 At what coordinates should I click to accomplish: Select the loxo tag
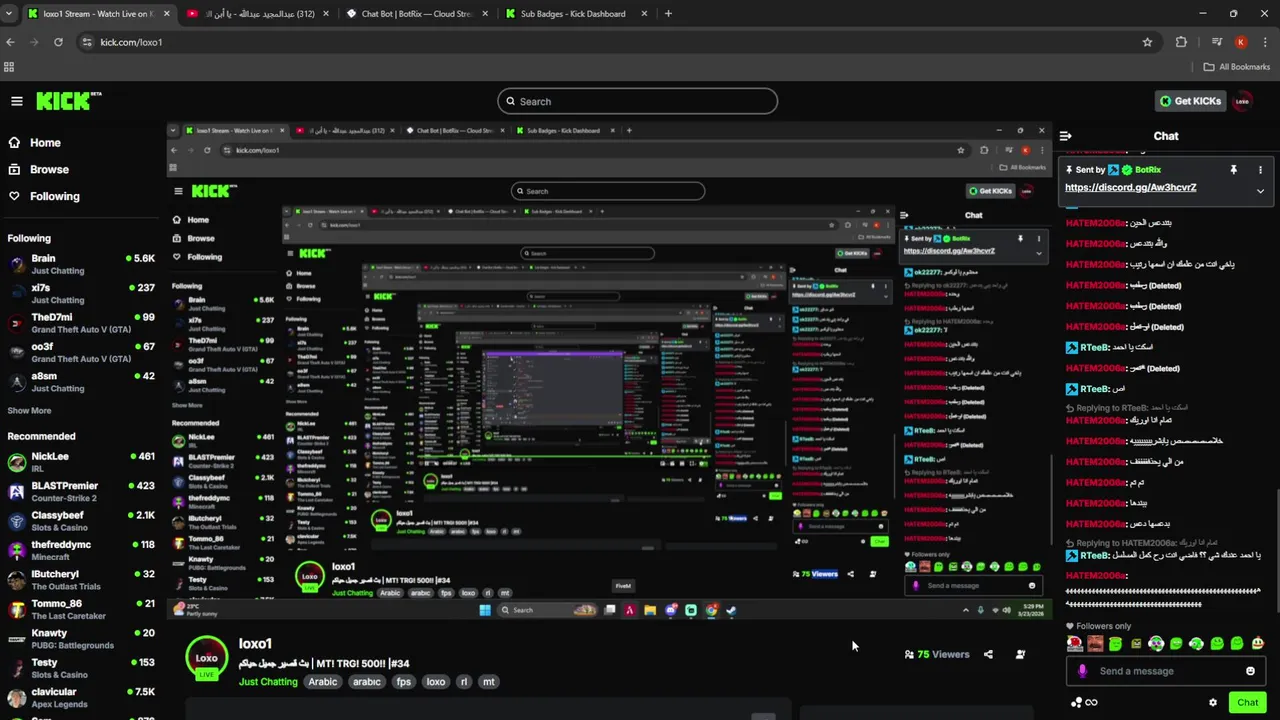coord(436,682)
